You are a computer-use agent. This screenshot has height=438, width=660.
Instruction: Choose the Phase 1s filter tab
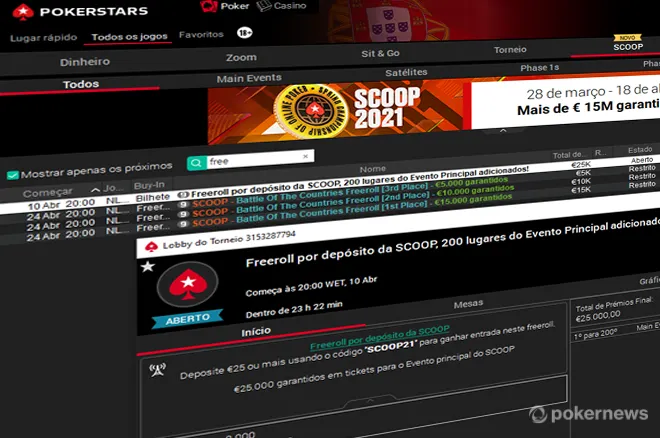540,68
